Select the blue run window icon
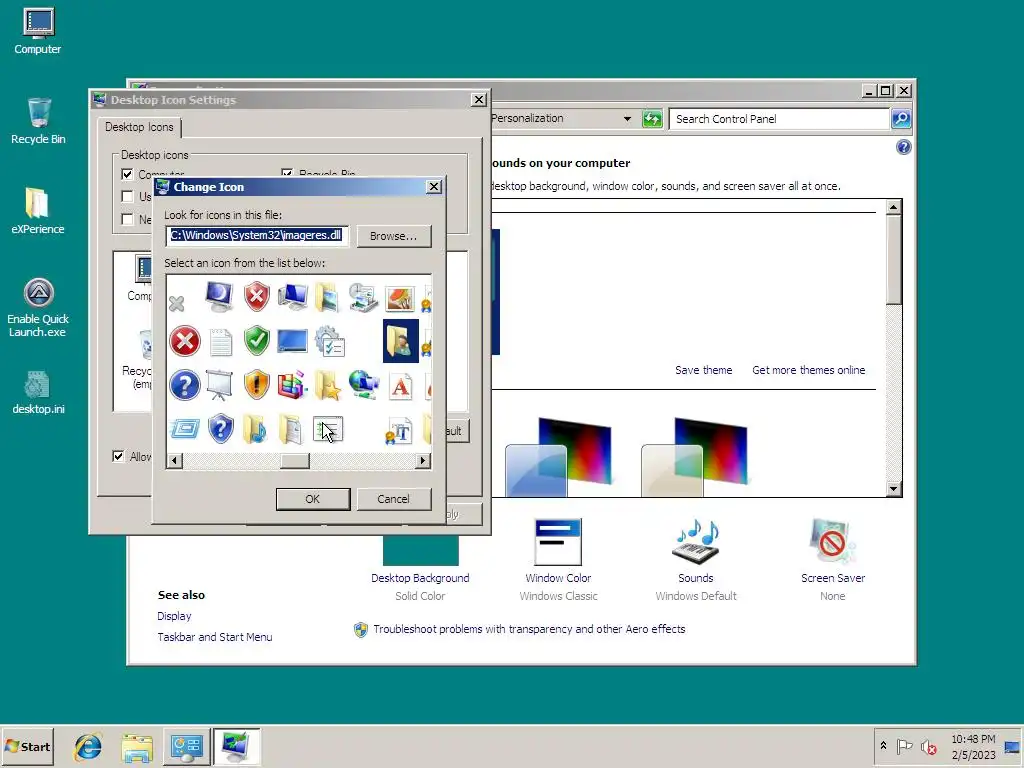The width and height of the screenshot is (1024, 768). [x=185, y=429]
